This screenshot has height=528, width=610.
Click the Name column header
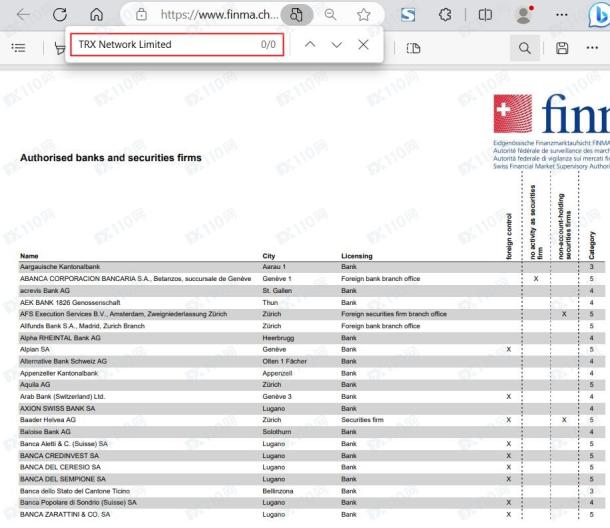(29, 256)
